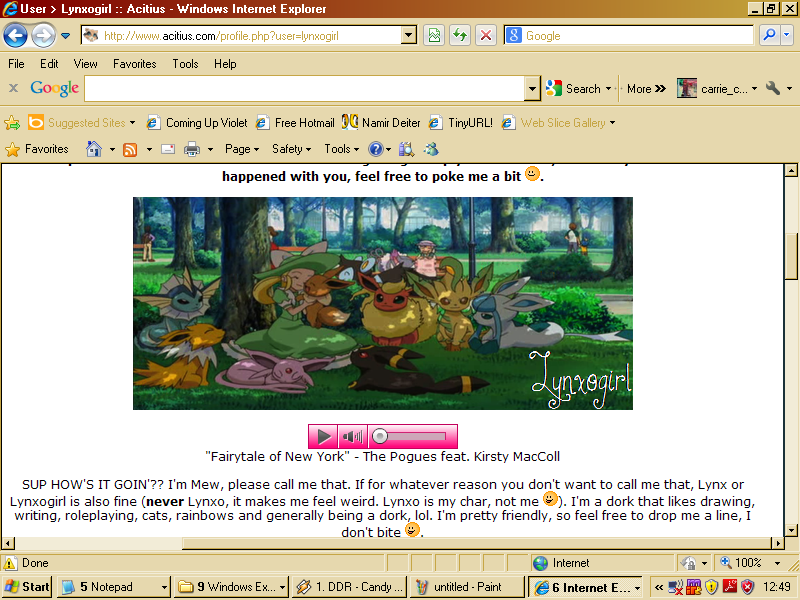Open the Tools menu in menu bar
The width and height of the screenshot is (800, 600).
click(185, 64)
